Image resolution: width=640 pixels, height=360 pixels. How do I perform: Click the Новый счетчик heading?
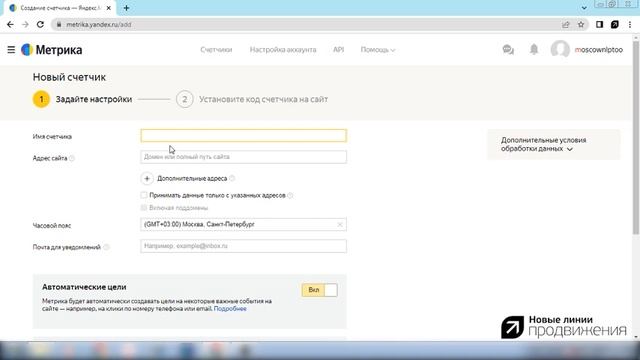(69, 77)
